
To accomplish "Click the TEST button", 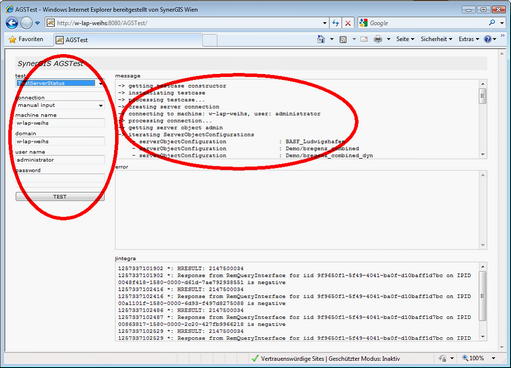I will [60, 197].
